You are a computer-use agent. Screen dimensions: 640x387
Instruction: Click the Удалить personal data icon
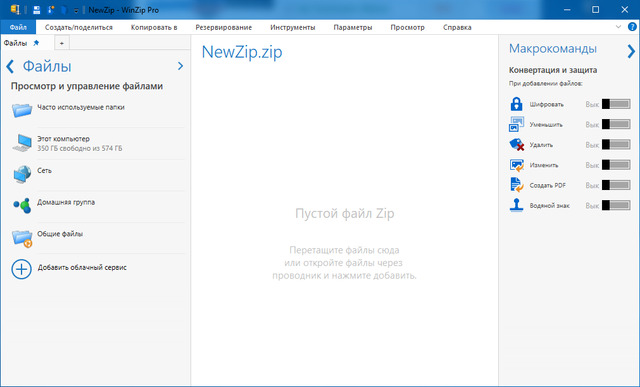(x=516, y=144)
